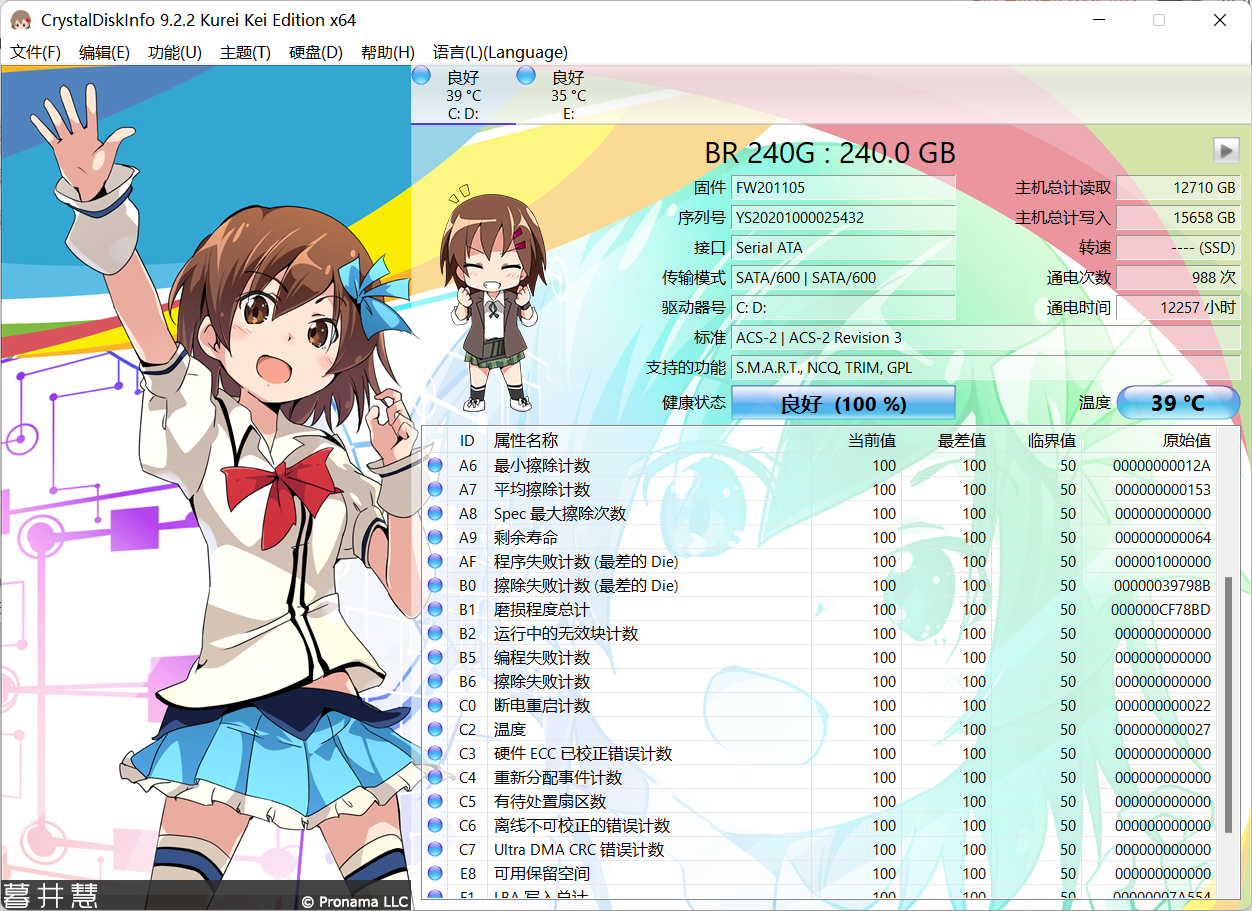Click the total host writes value 15658 GB
This screenshot has width=1252, height=911.
(1178, 217)
